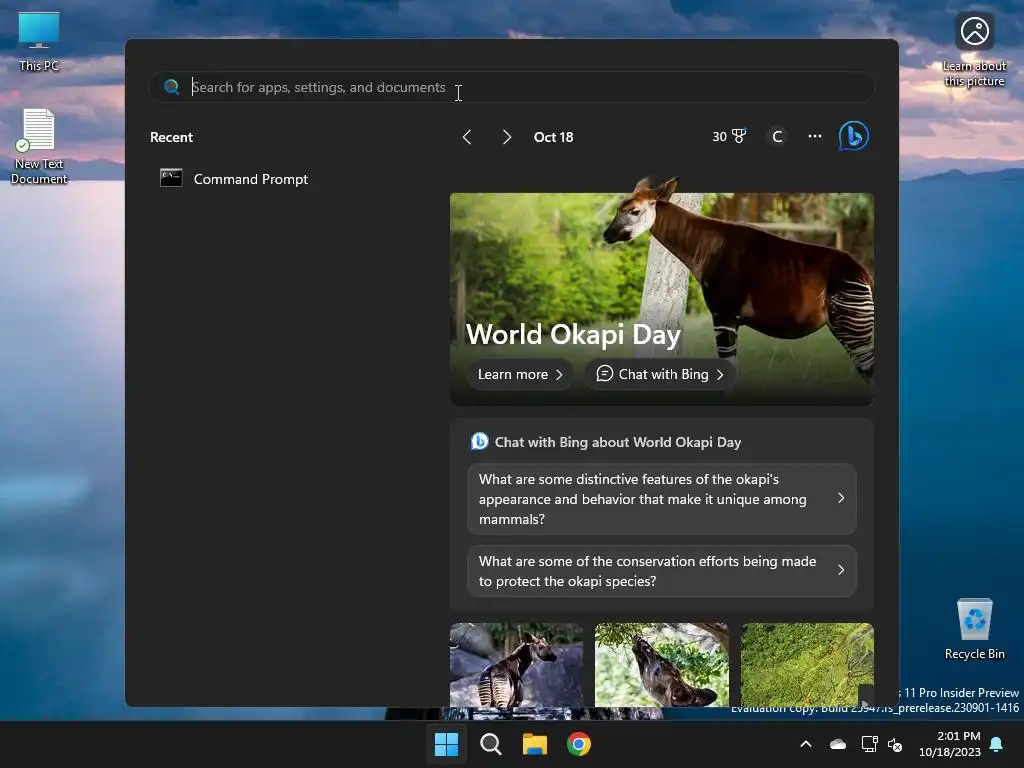Ask about okapi conservation efforts

pyautogui.click(x=662, y=571)
